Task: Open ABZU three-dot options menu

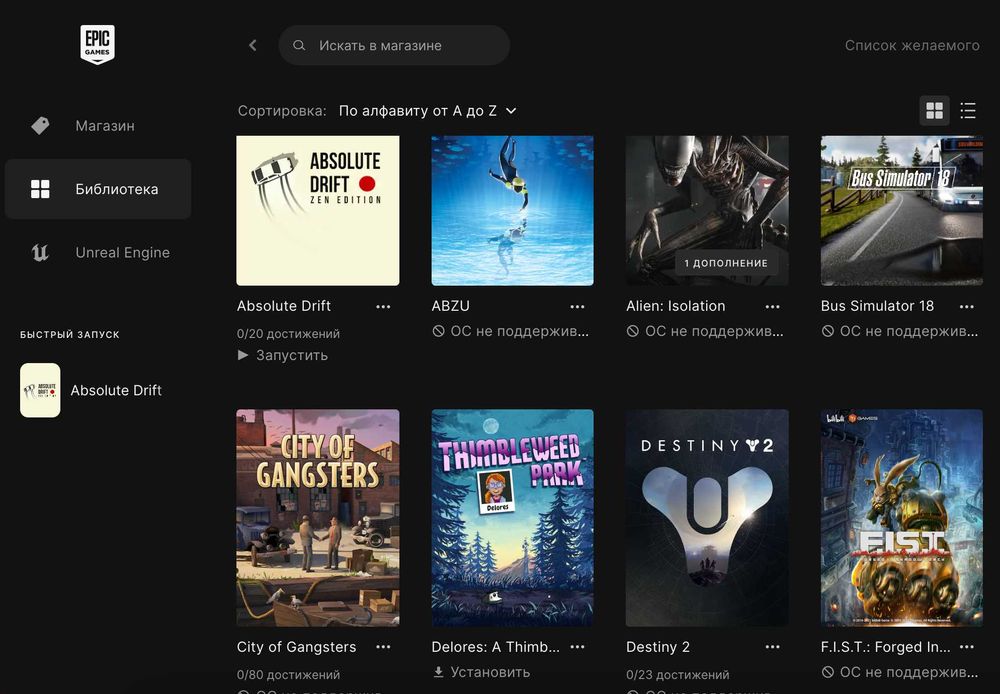Action: 578,307
